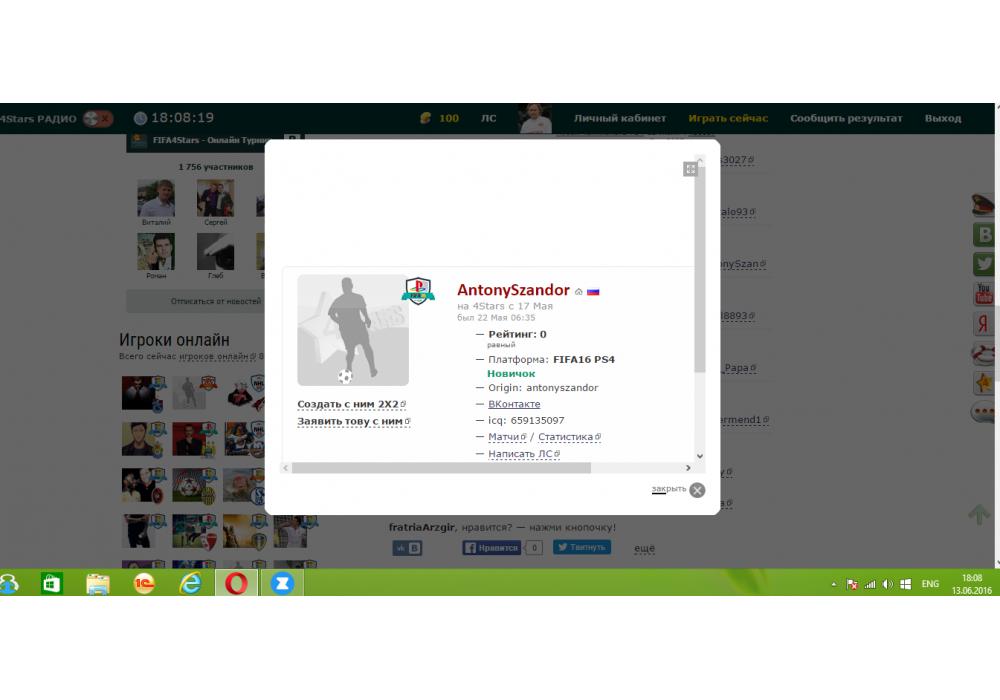1000x700 pixels.
Task: Select Играть сейчас in the top menu
Action: tap(728, 118)
